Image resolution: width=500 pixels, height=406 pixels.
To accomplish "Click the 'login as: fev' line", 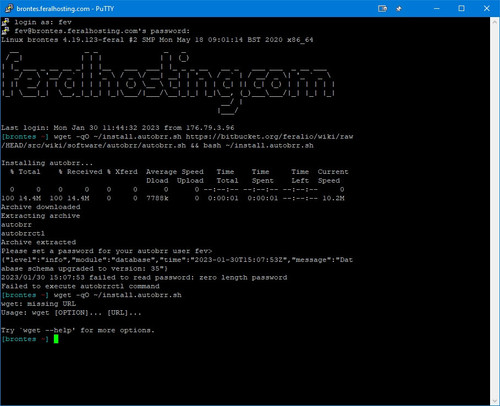I will click(43, 22).
